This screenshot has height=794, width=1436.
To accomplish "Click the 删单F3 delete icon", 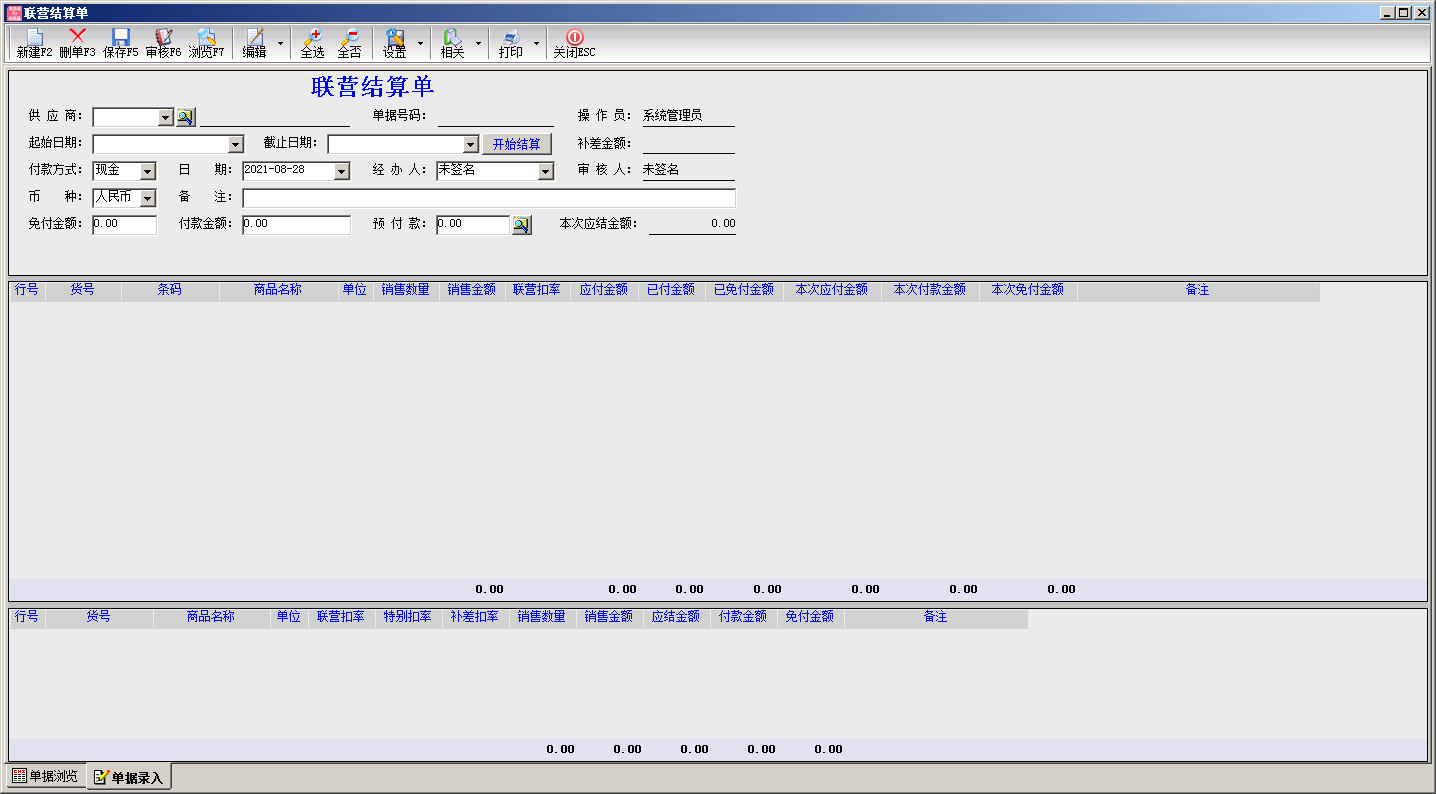I will 77,43.
